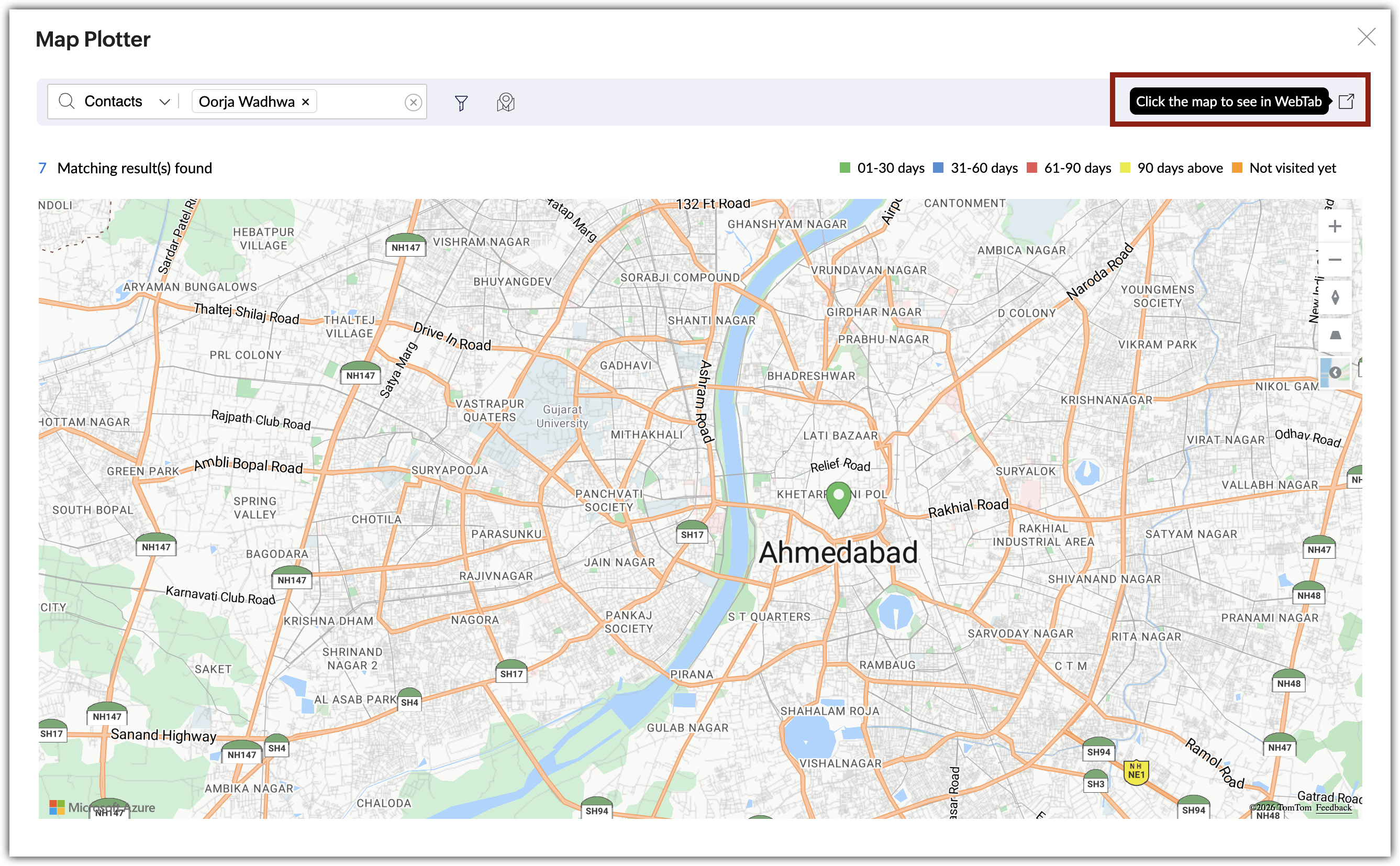The width and height of the screenshot is (1400, 866).
Task: Click the 'Ashram Road' map label
Action: click(x=705, y=402)
